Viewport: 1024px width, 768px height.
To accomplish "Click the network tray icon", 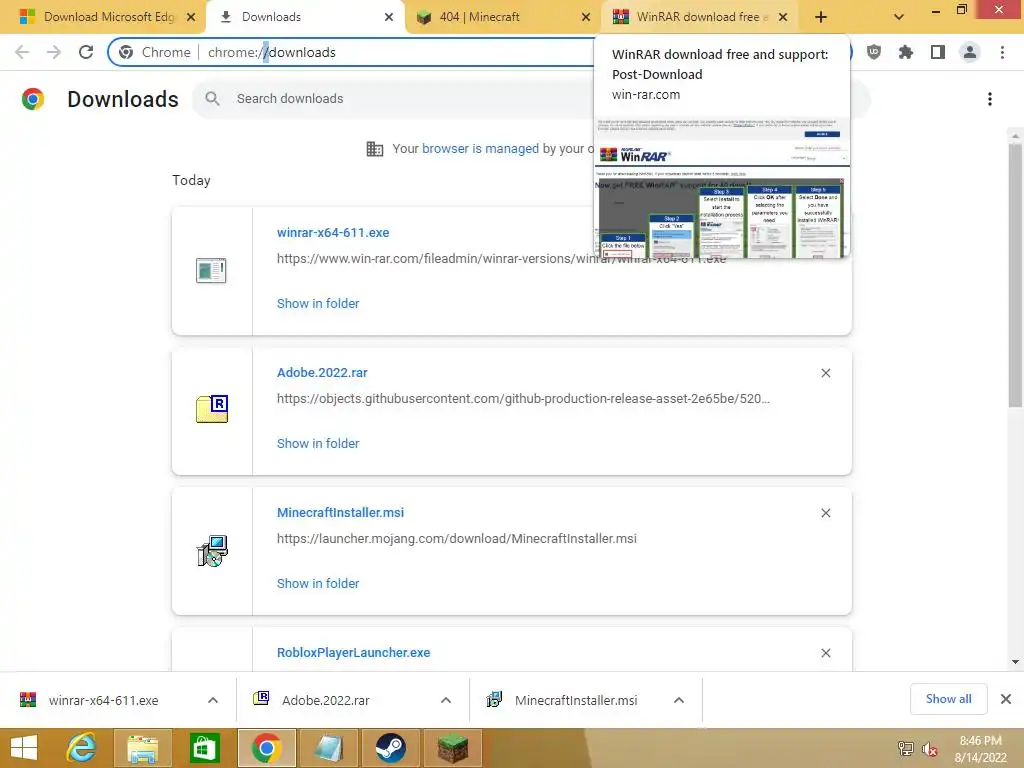I will pos(905,749).
